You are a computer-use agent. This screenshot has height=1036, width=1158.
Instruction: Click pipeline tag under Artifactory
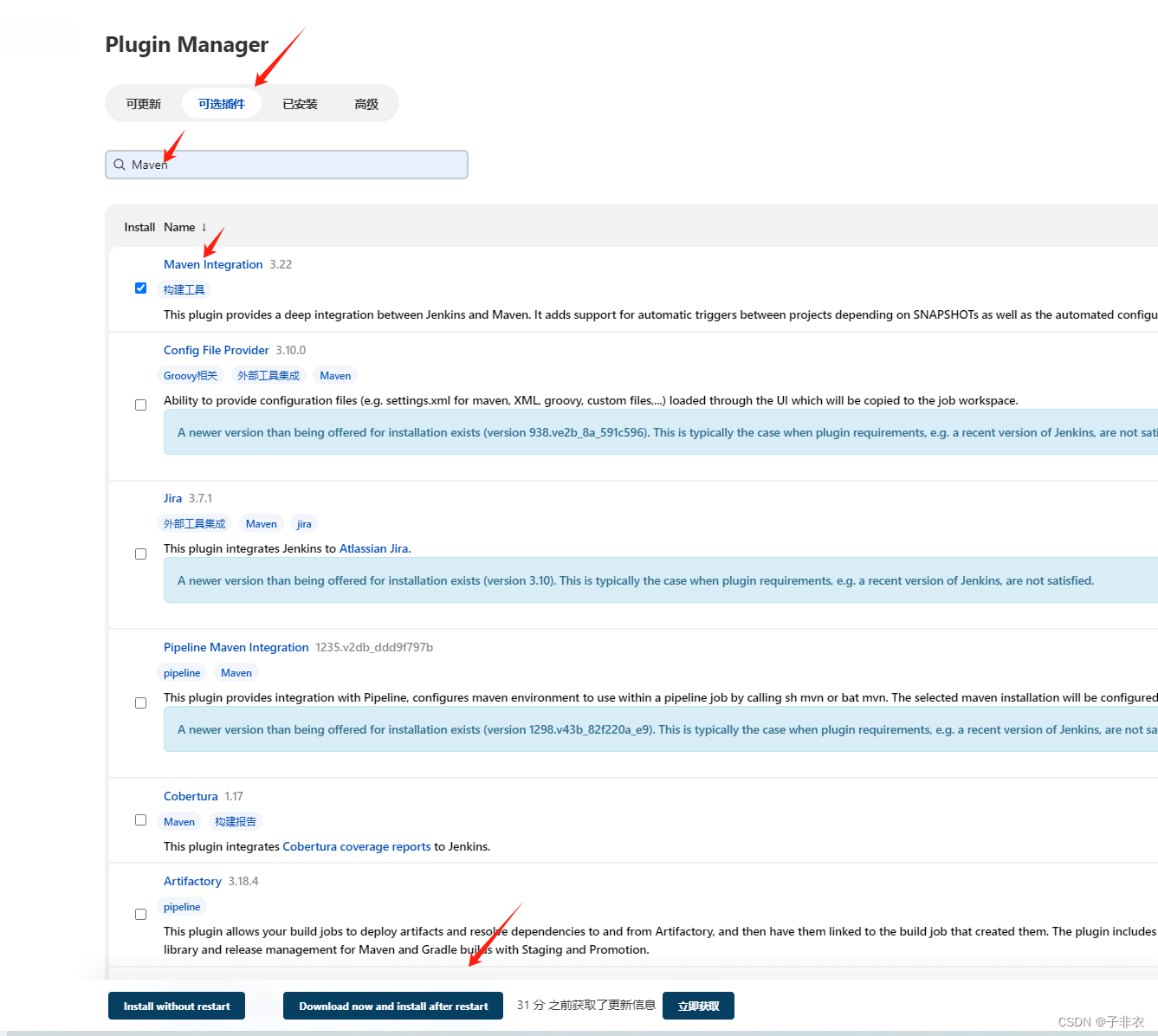coord(182,906)
